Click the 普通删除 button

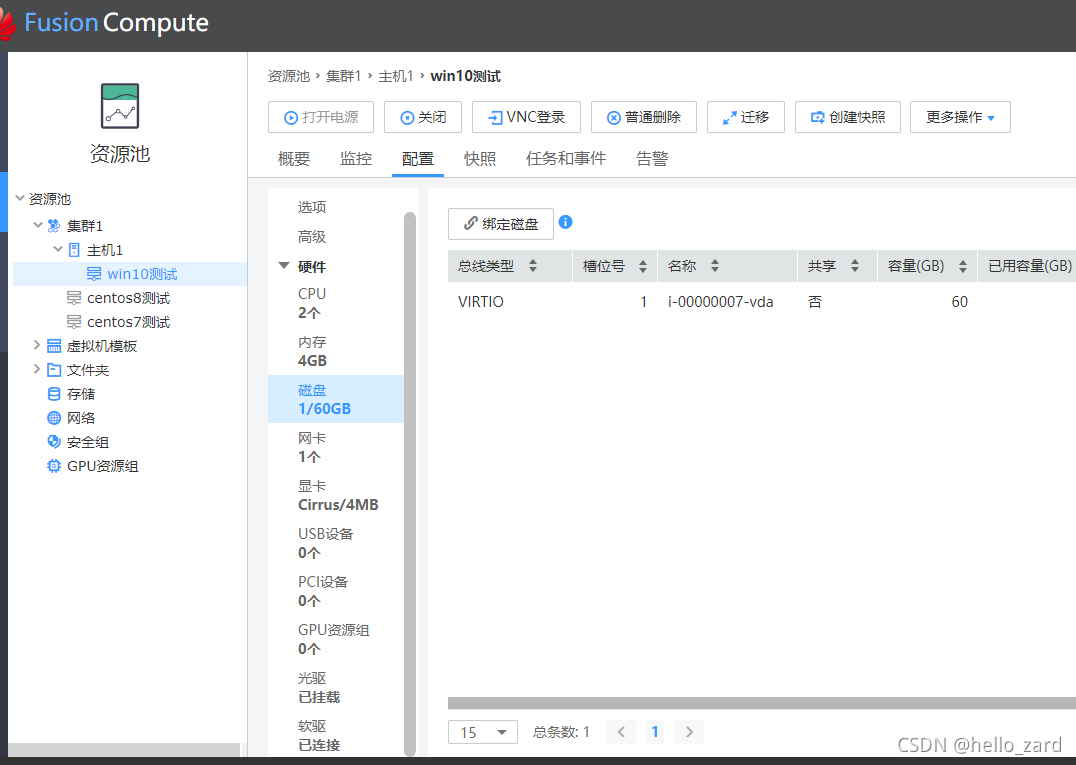click(x=644, y=117)
